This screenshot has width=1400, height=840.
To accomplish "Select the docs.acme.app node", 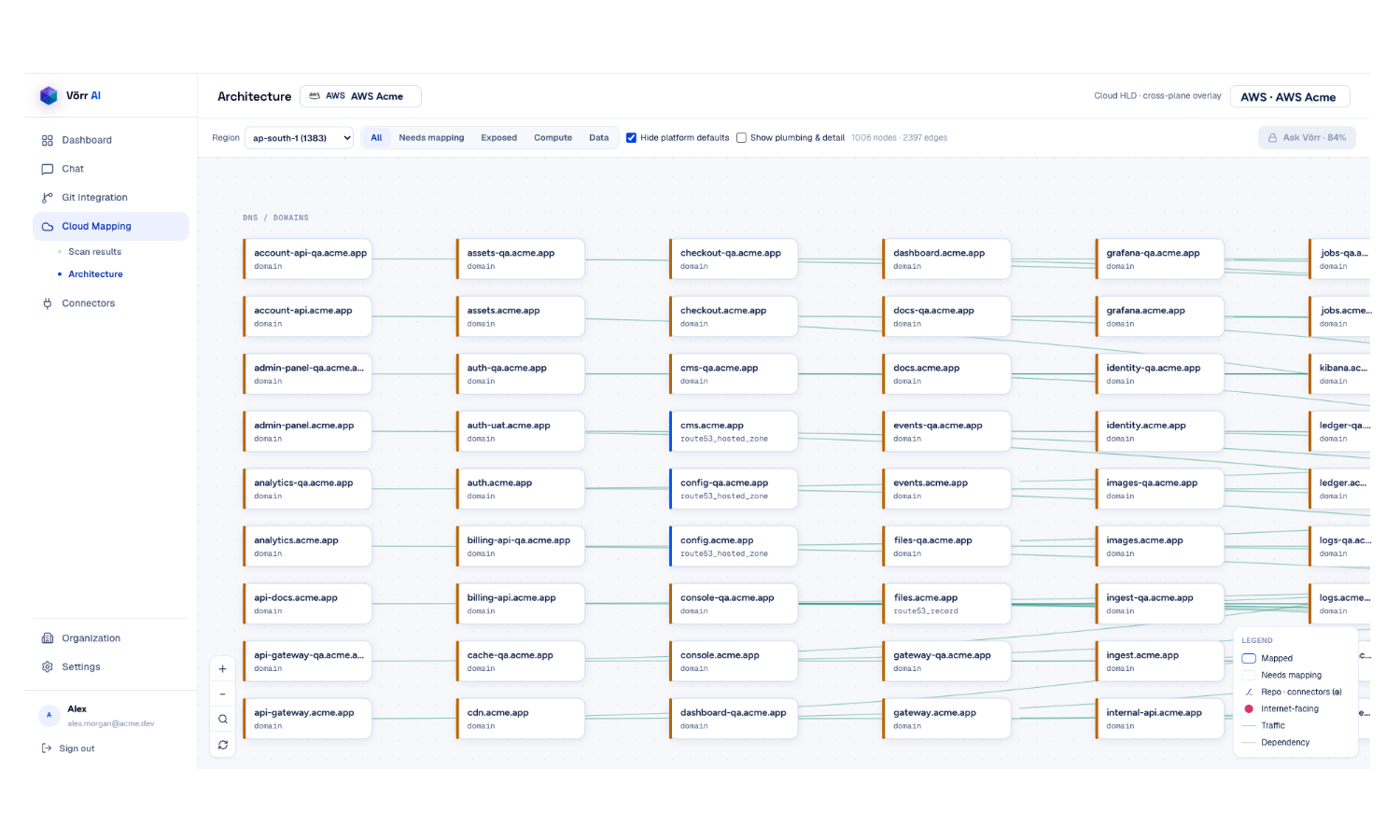I will click(946, 374).
